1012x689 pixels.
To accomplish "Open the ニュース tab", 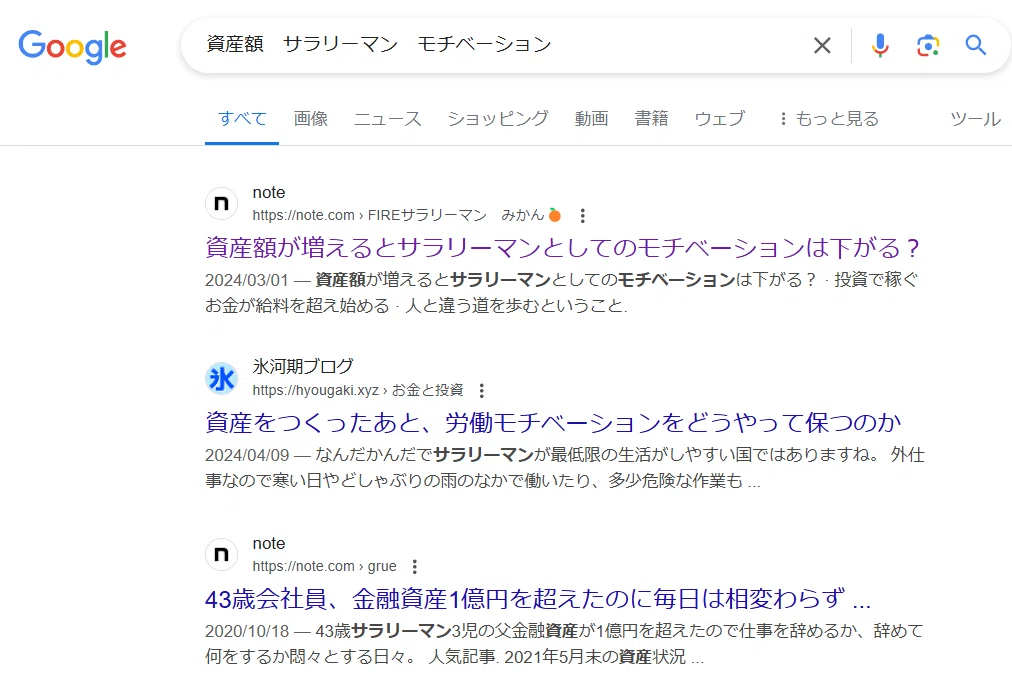I will (x=387, y=119).
